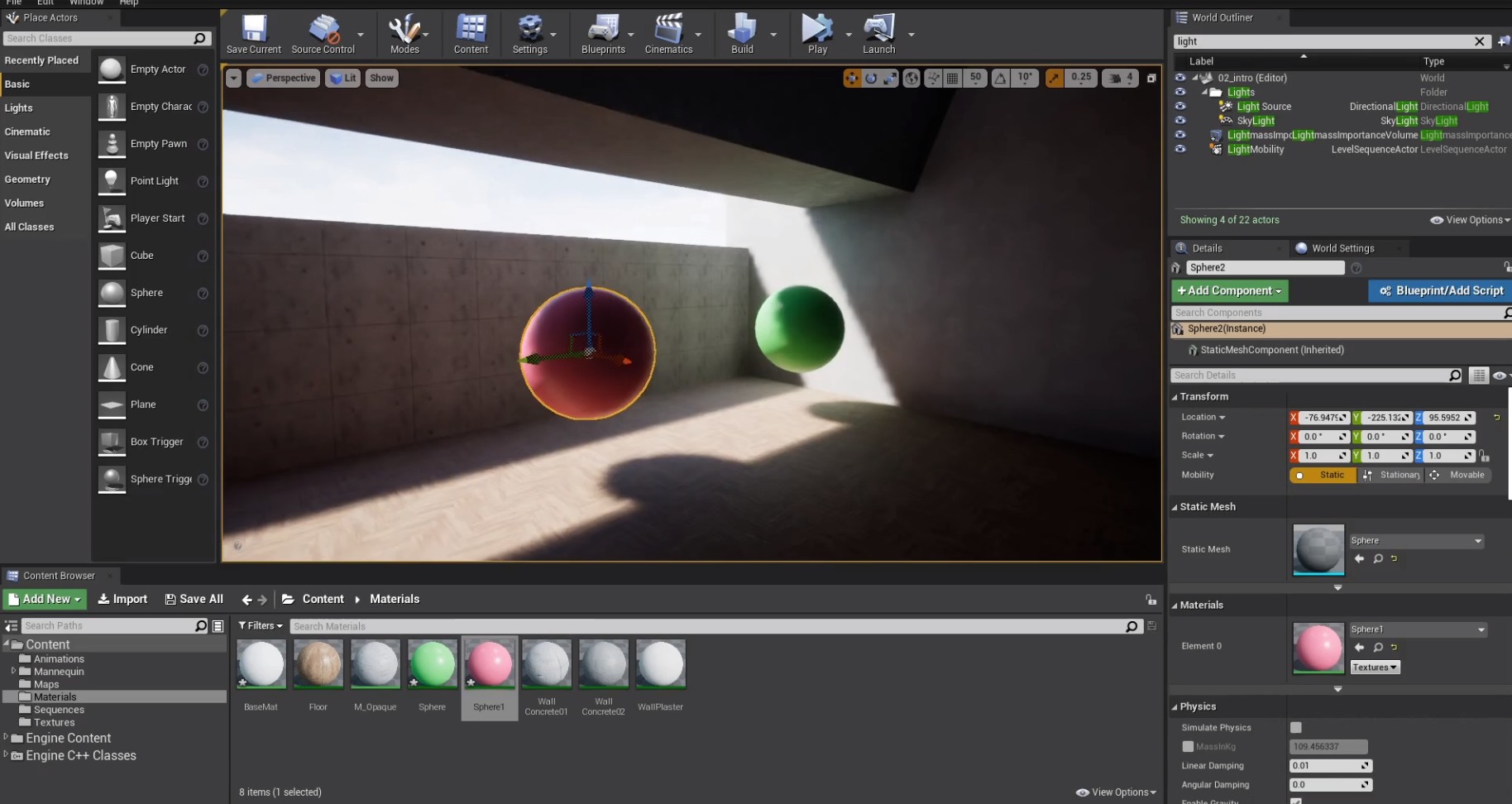Viewport: 1512px width, 804px height.
Task: Select the green Sphere material thumbnail
Action: (x=432, y=664)
